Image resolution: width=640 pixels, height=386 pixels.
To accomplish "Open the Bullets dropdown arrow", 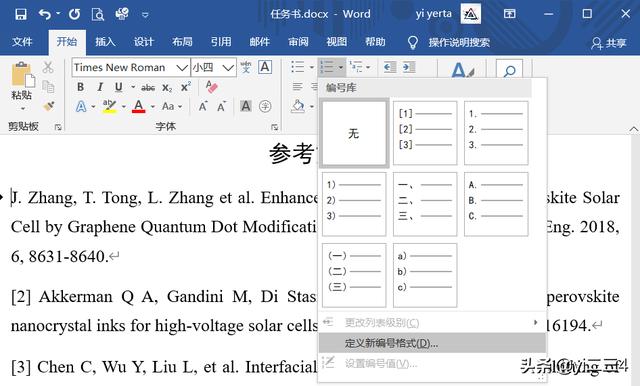I will [312, 67].
